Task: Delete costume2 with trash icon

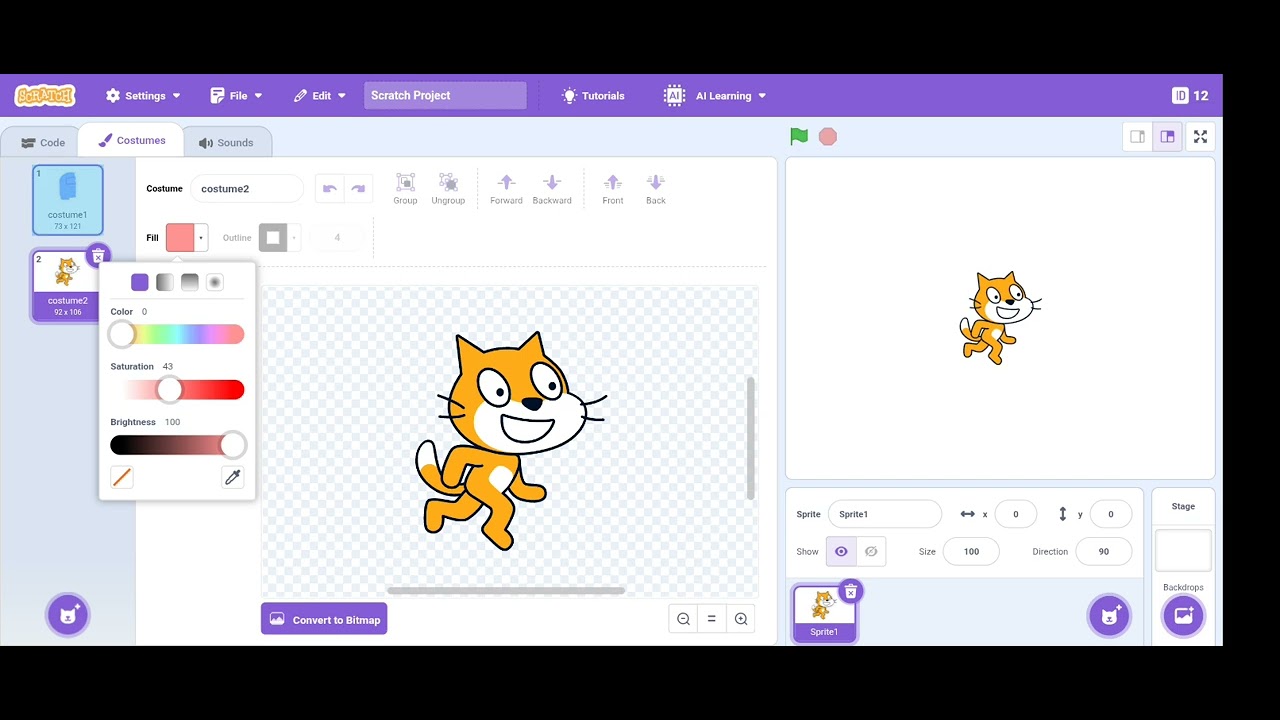Action: click(x=97, y=256)
